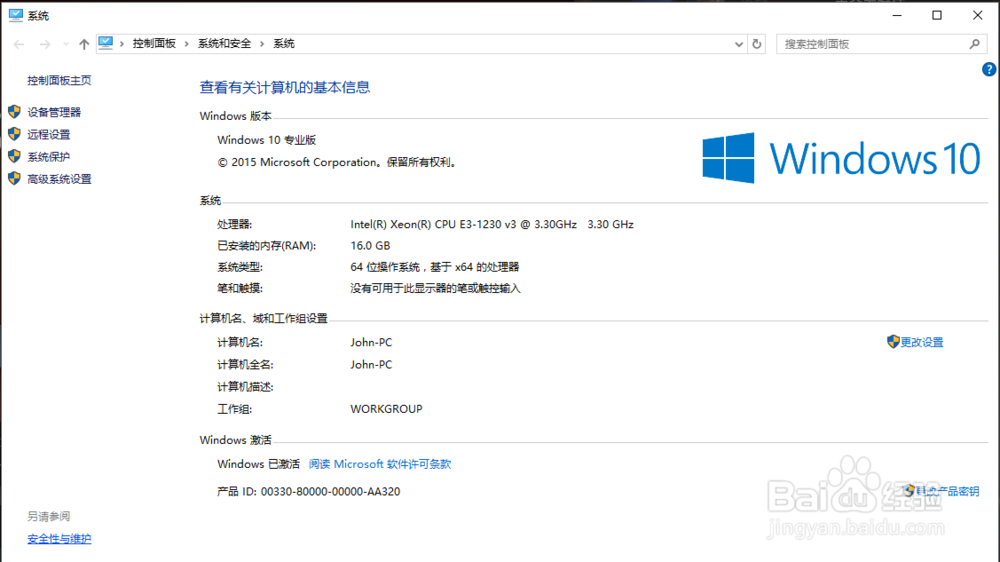The height and width of the screenshot is (562, 1000).
Task: Click the Windows 10 logo
Action: coord(841,158)
